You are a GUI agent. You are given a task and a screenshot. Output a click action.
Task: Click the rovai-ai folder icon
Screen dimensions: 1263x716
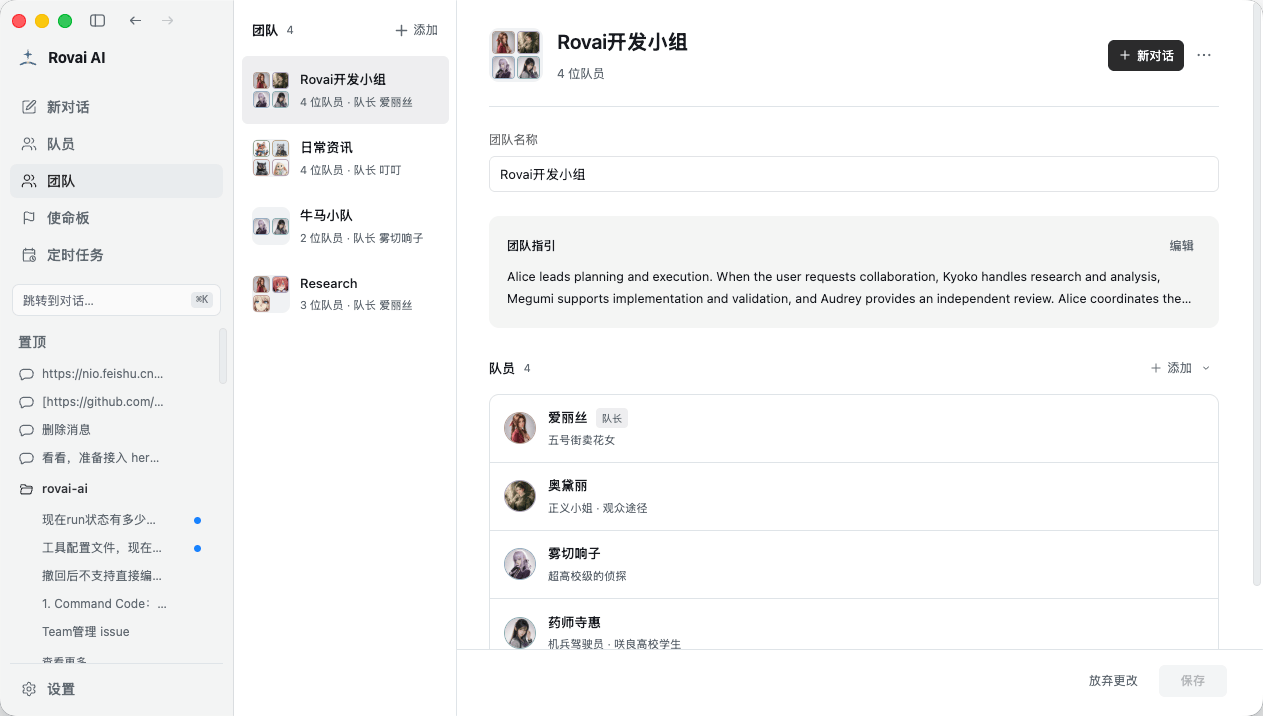point(26,489)
